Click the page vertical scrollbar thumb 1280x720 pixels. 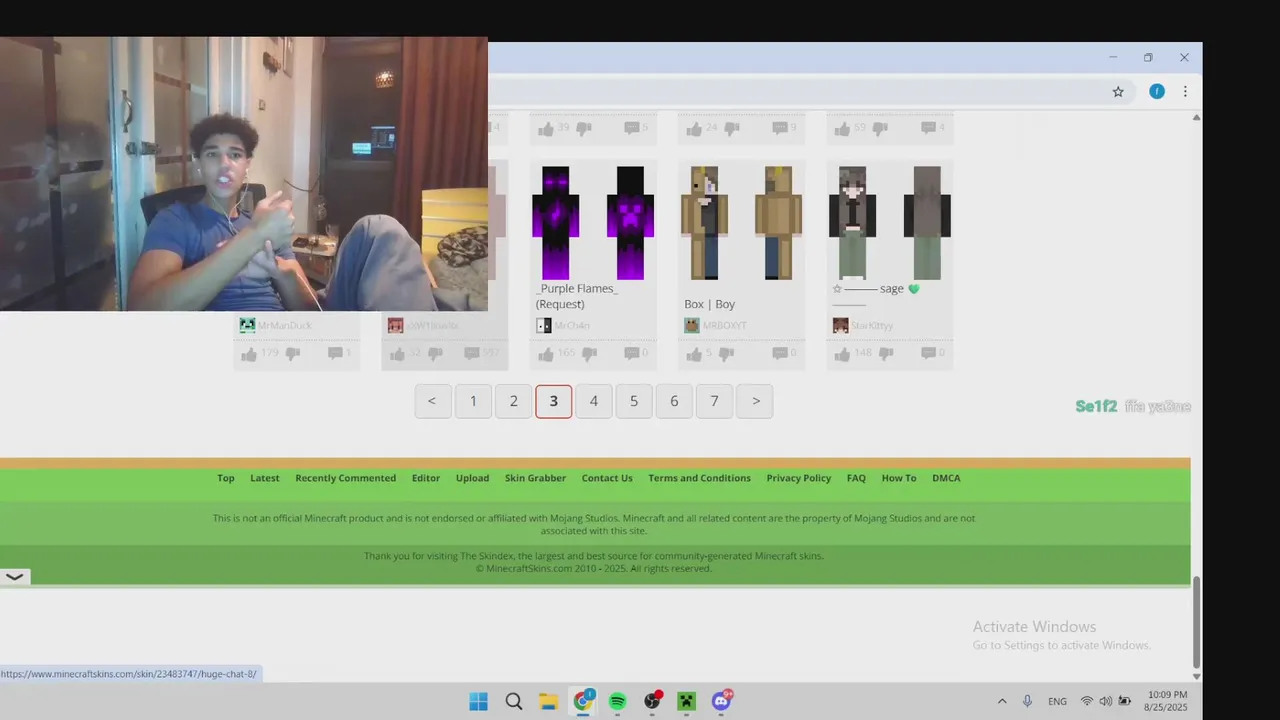click(1196, 621)
